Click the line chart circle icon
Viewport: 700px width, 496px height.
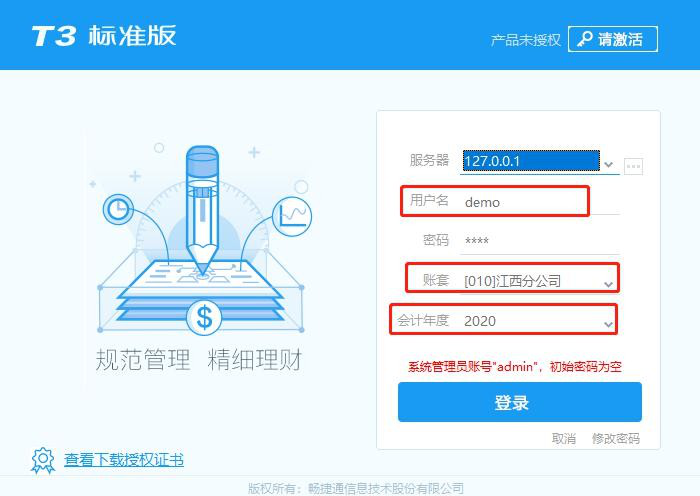click(292, 217)
